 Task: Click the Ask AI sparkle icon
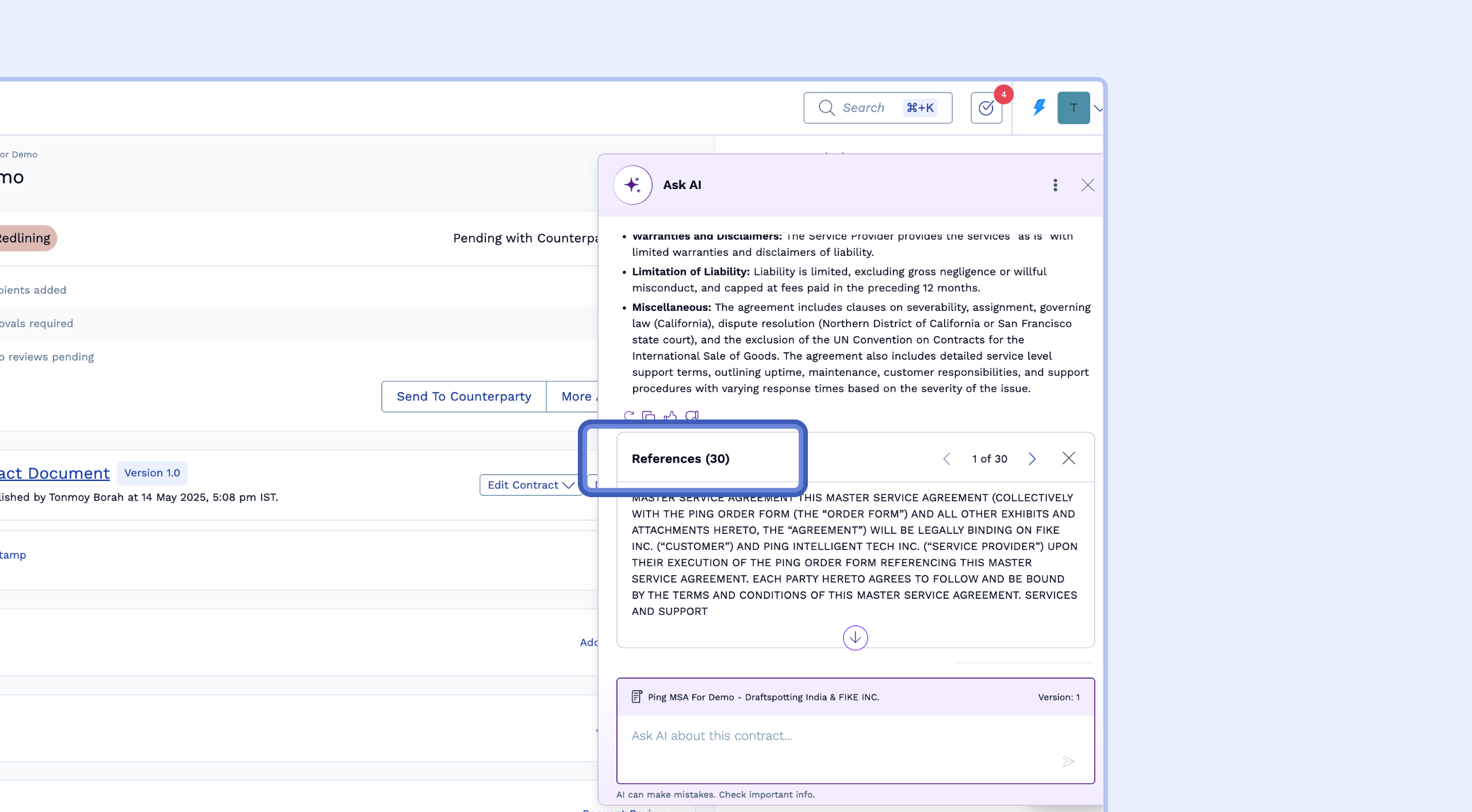[x=632, y=185]
